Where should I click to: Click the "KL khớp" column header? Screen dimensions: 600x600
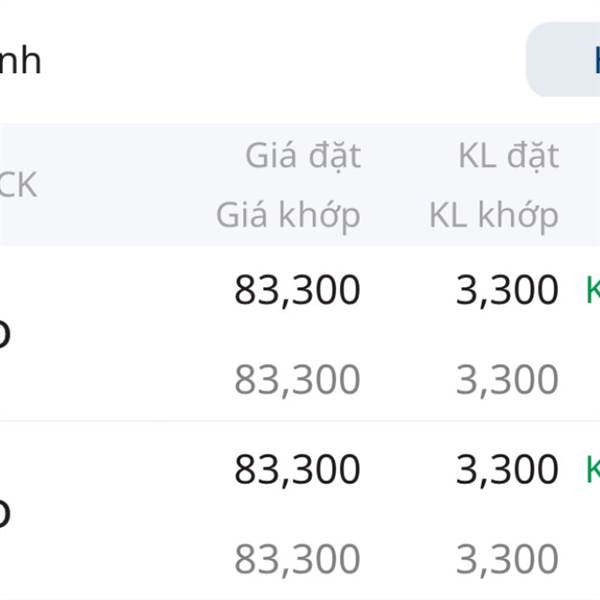tap(494, 215)
